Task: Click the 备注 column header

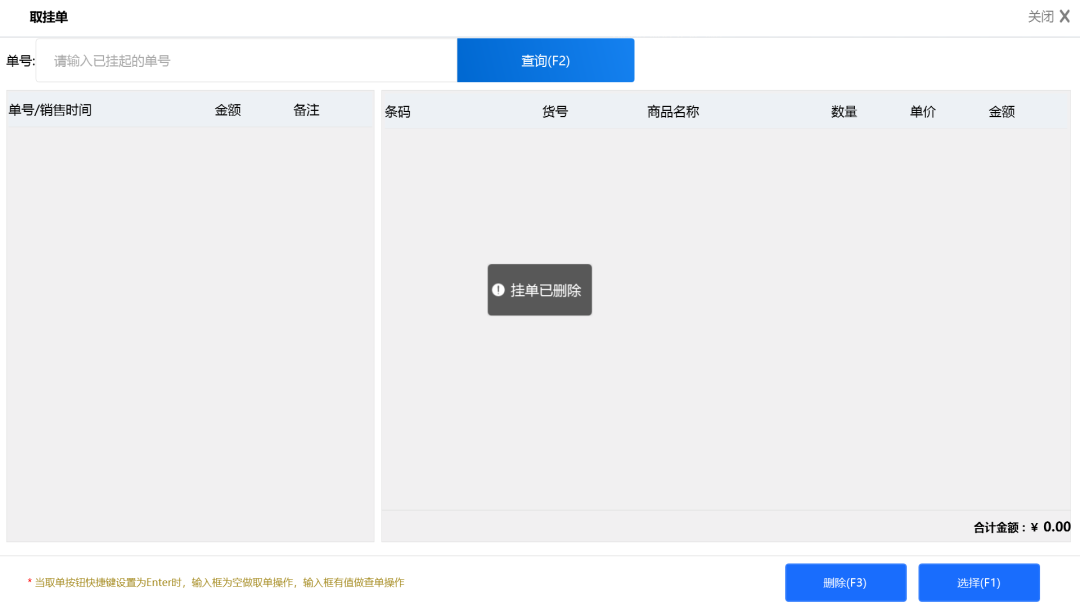Action: click(306, 110)
